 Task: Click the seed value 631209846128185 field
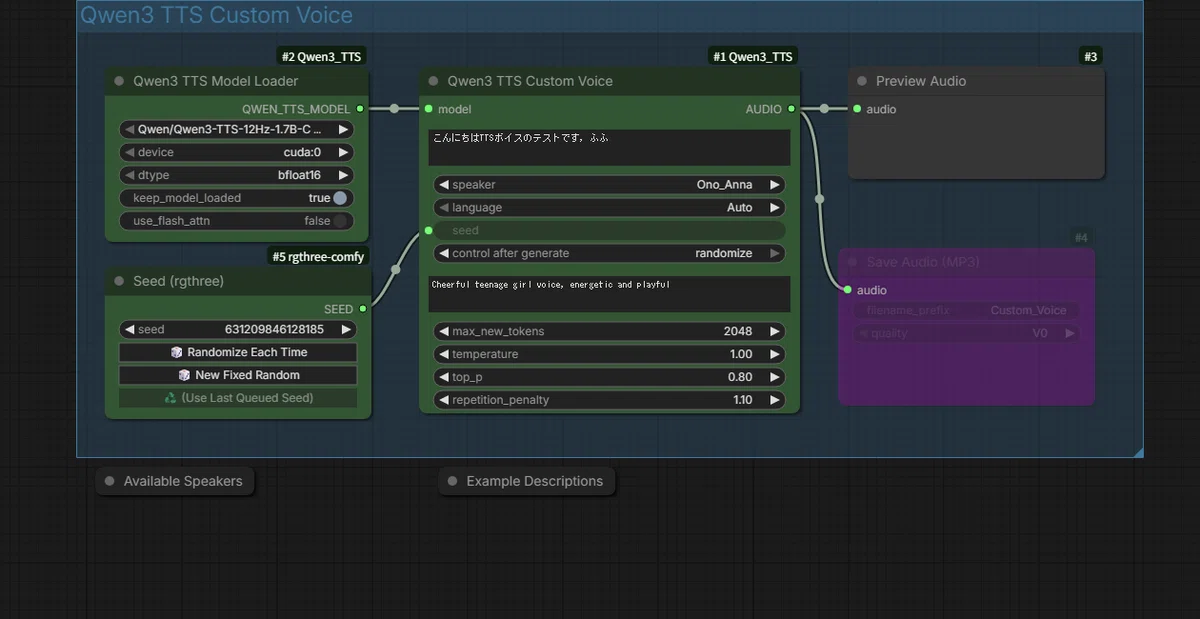[238, 329]
